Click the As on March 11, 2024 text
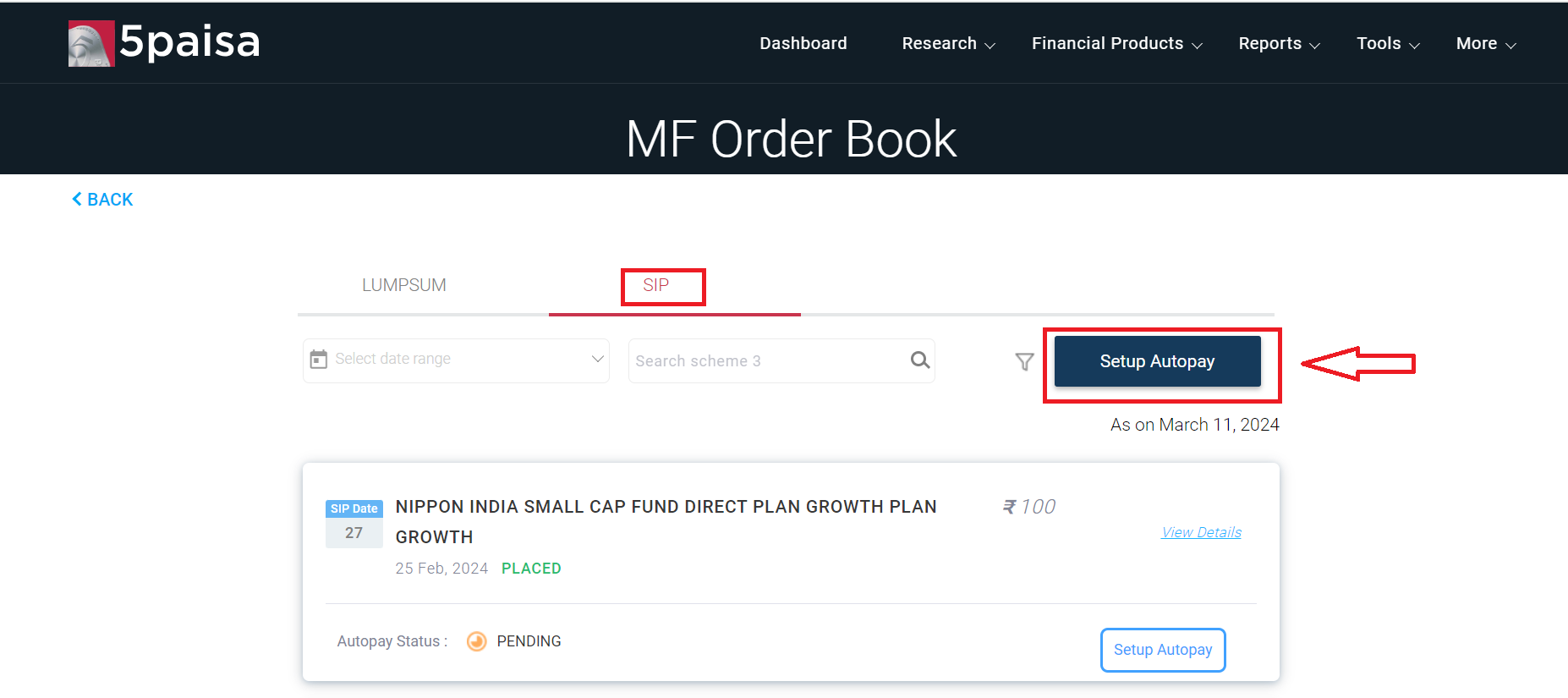The image size is (1568, 698). 1194,425
